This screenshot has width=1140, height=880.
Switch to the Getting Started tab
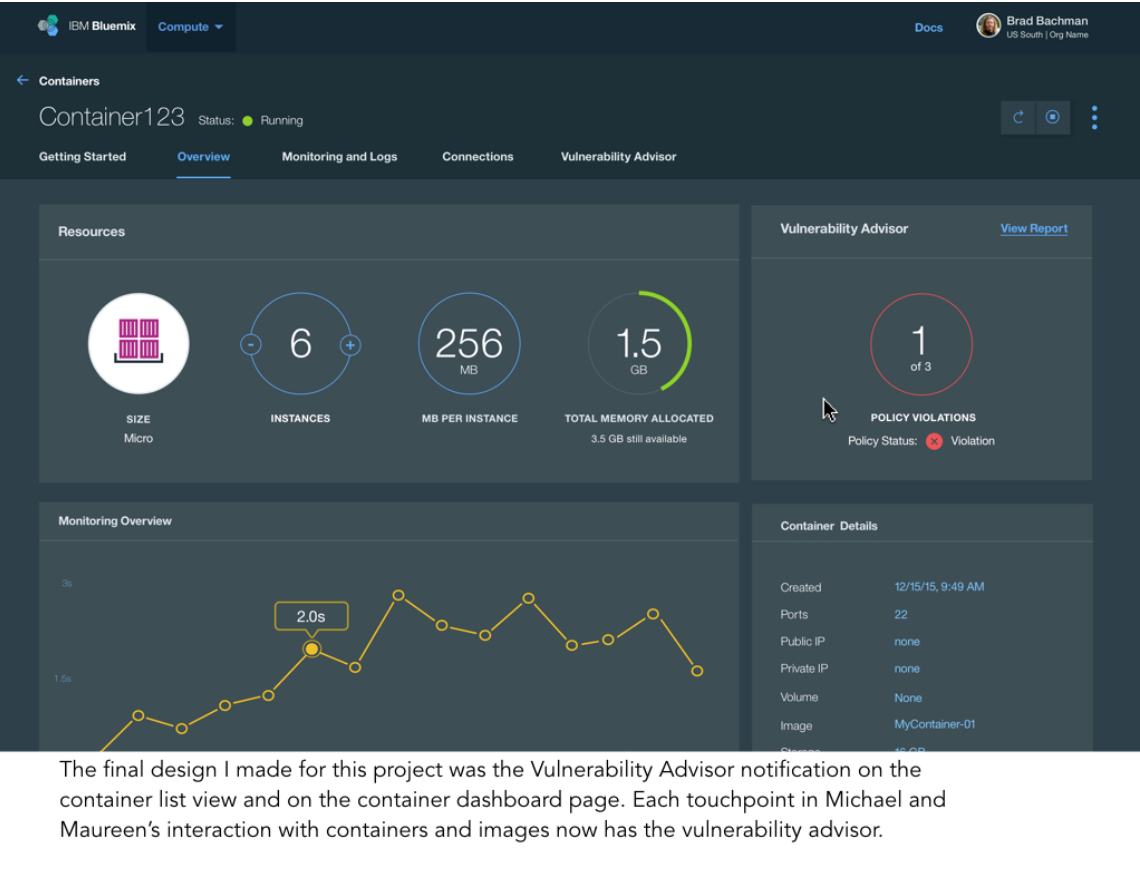click(x=82, y=156)
